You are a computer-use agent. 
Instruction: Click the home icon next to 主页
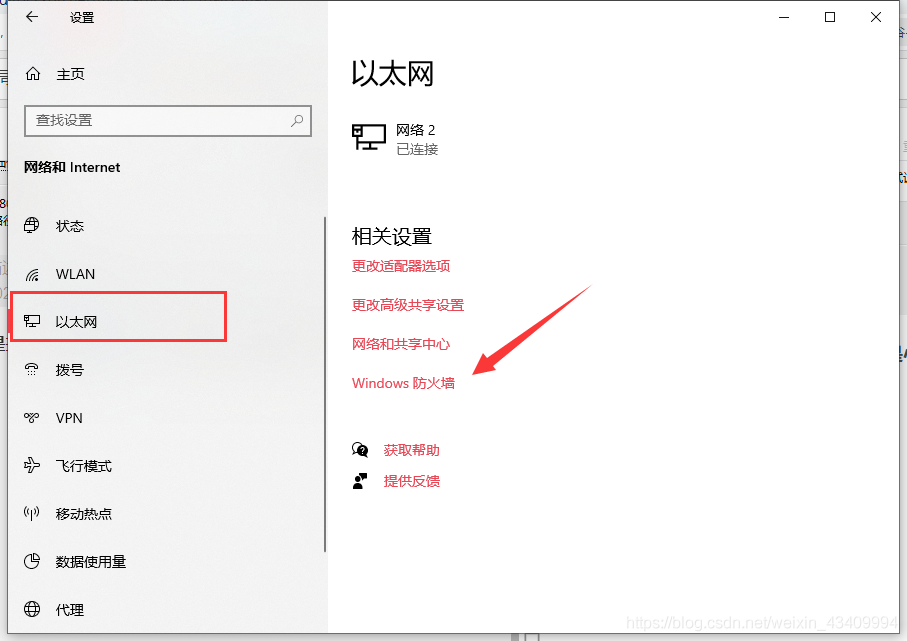[33, 73]
